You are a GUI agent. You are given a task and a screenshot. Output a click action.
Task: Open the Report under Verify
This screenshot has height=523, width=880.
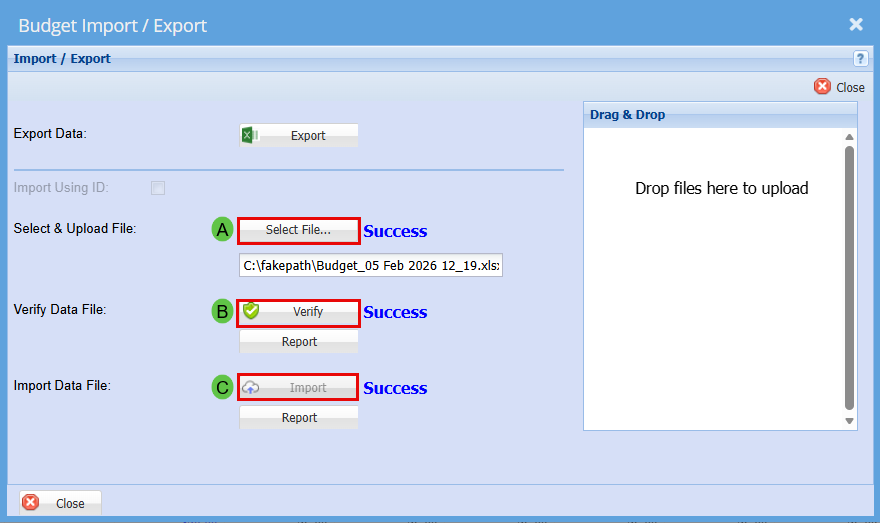click(299, 341)
